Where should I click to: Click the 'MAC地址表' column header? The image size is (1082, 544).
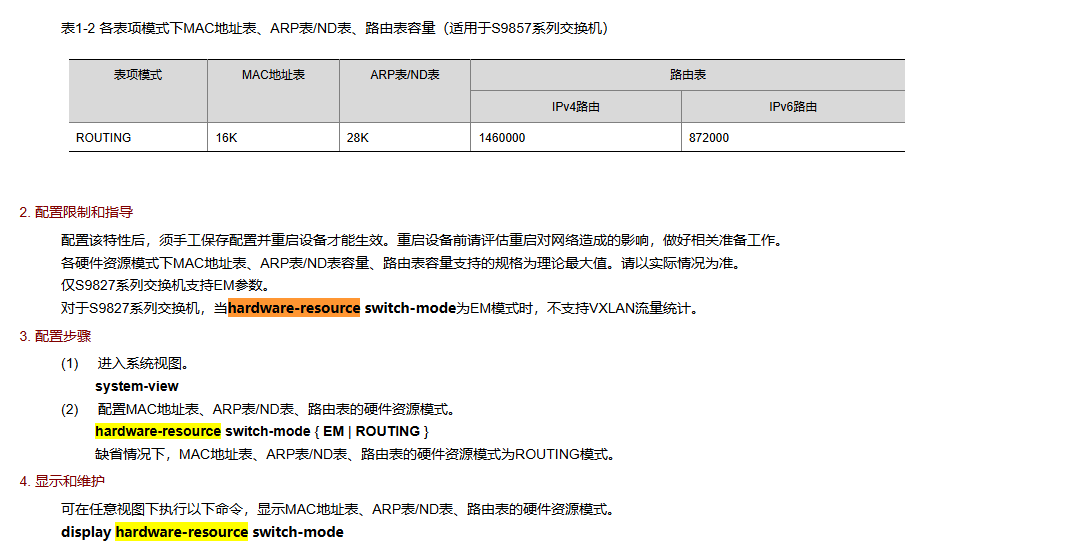[273, 75]
